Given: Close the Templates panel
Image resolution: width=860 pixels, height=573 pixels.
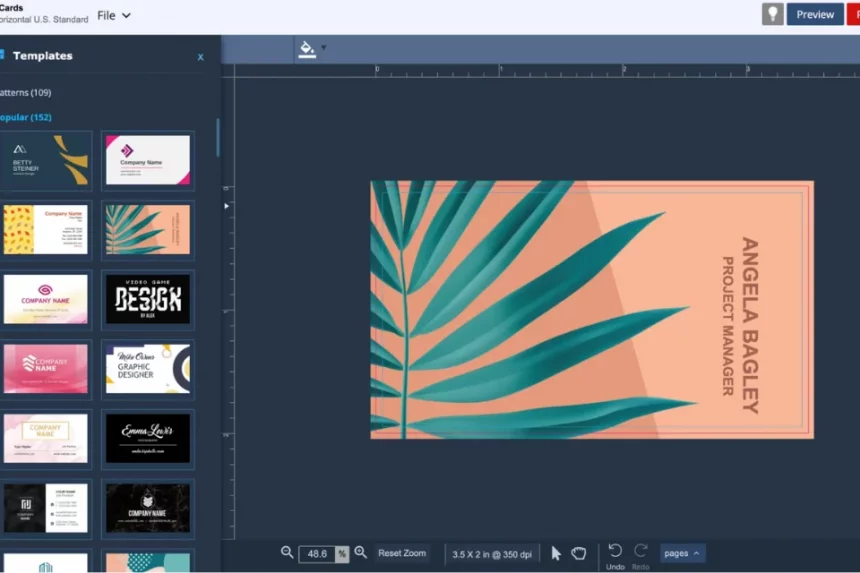Looking at the screenshot, I should click(200, 57).
